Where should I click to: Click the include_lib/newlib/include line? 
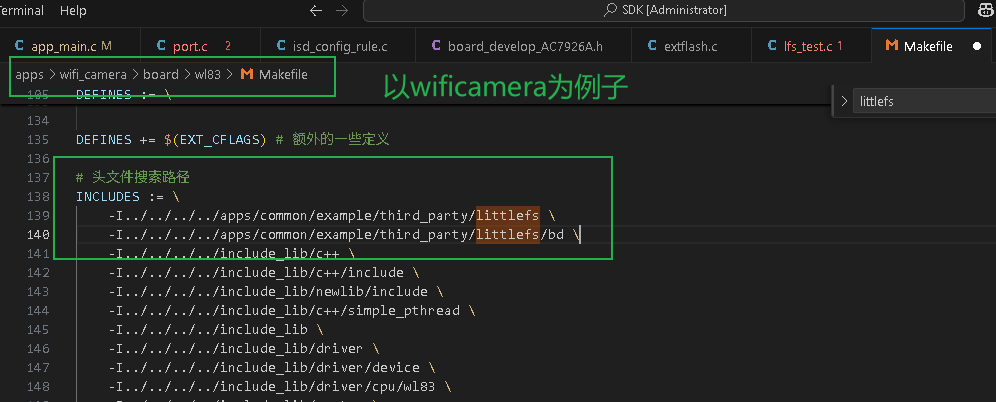[x=276, y=291]
